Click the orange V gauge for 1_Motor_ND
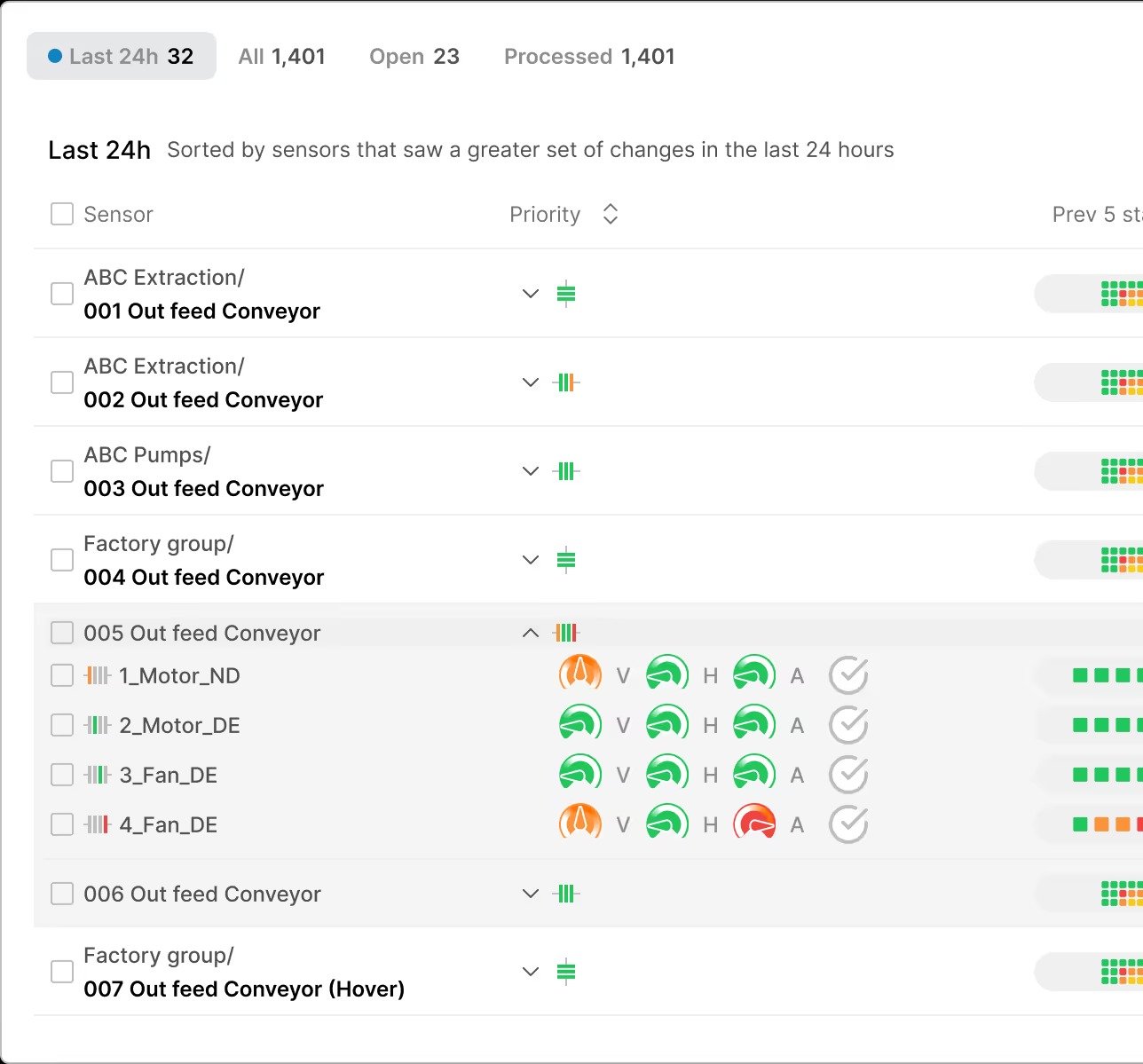Screen dimensions: 1143x1064 pyautogui.click(x=579, y=675)
